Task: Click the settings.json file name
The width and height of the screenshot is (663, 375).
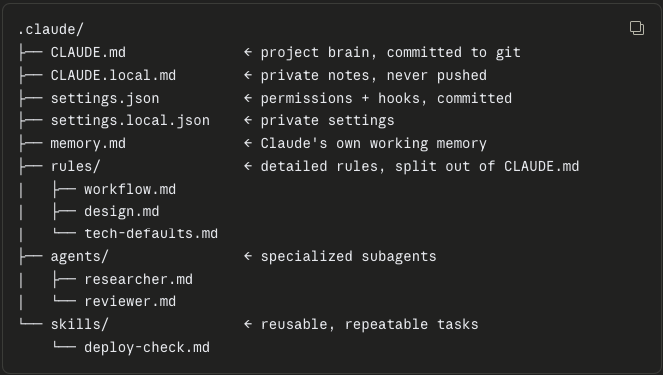Action: click(x=105, y=99)
